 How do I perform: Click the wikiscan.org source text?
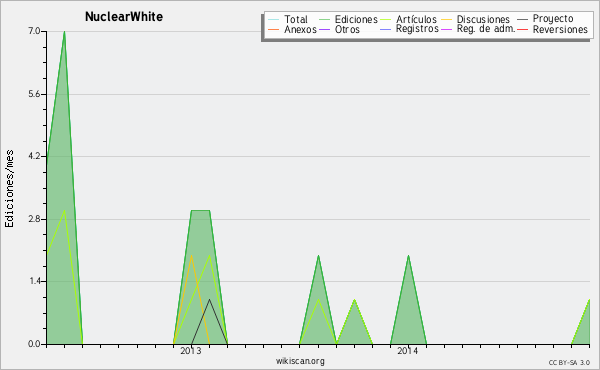click(300, 361)
